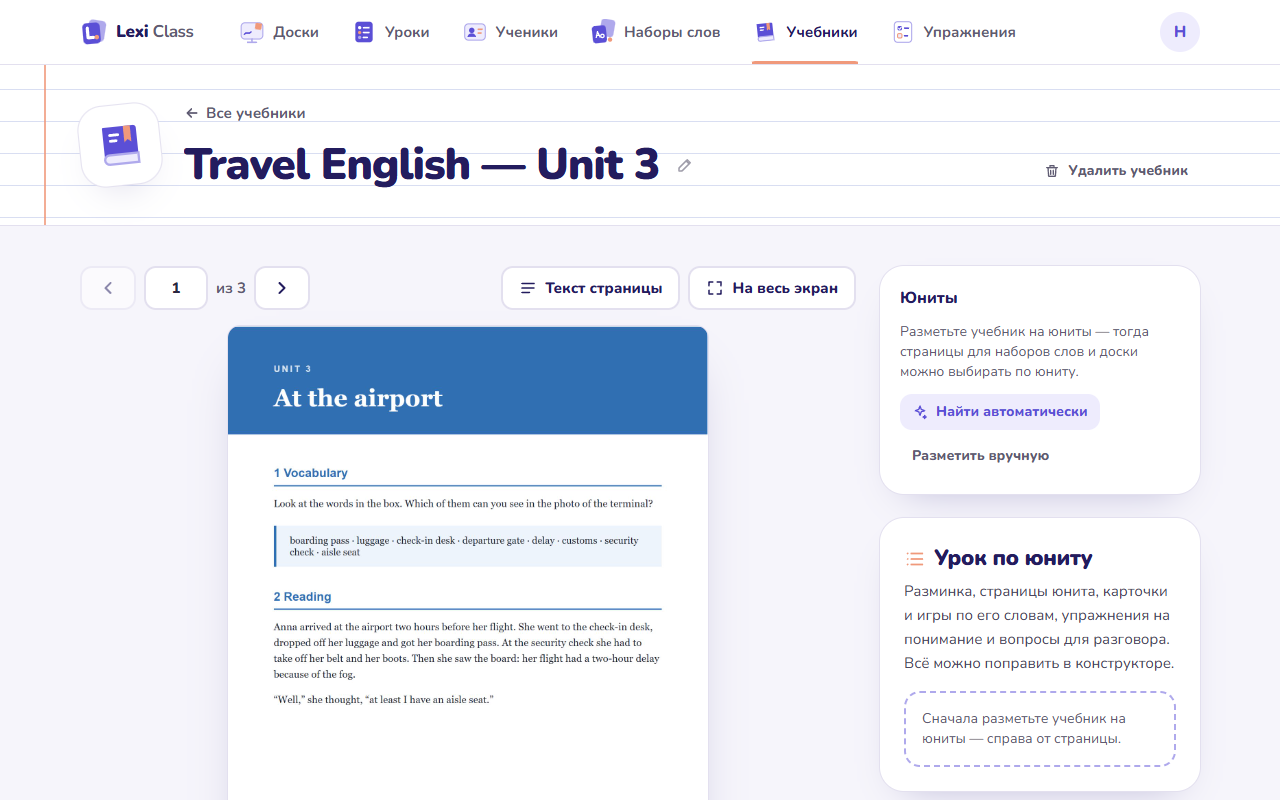
Task: Open the Наборы слов icon
Action: click(x=603, y=32)
